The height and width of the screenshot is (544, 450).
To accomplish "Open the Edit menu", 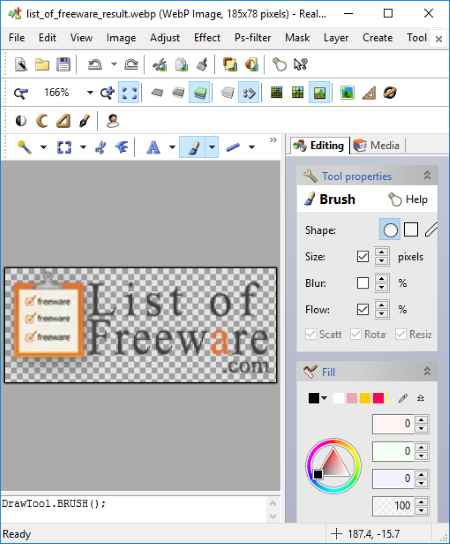I will [x=47, y=37].
